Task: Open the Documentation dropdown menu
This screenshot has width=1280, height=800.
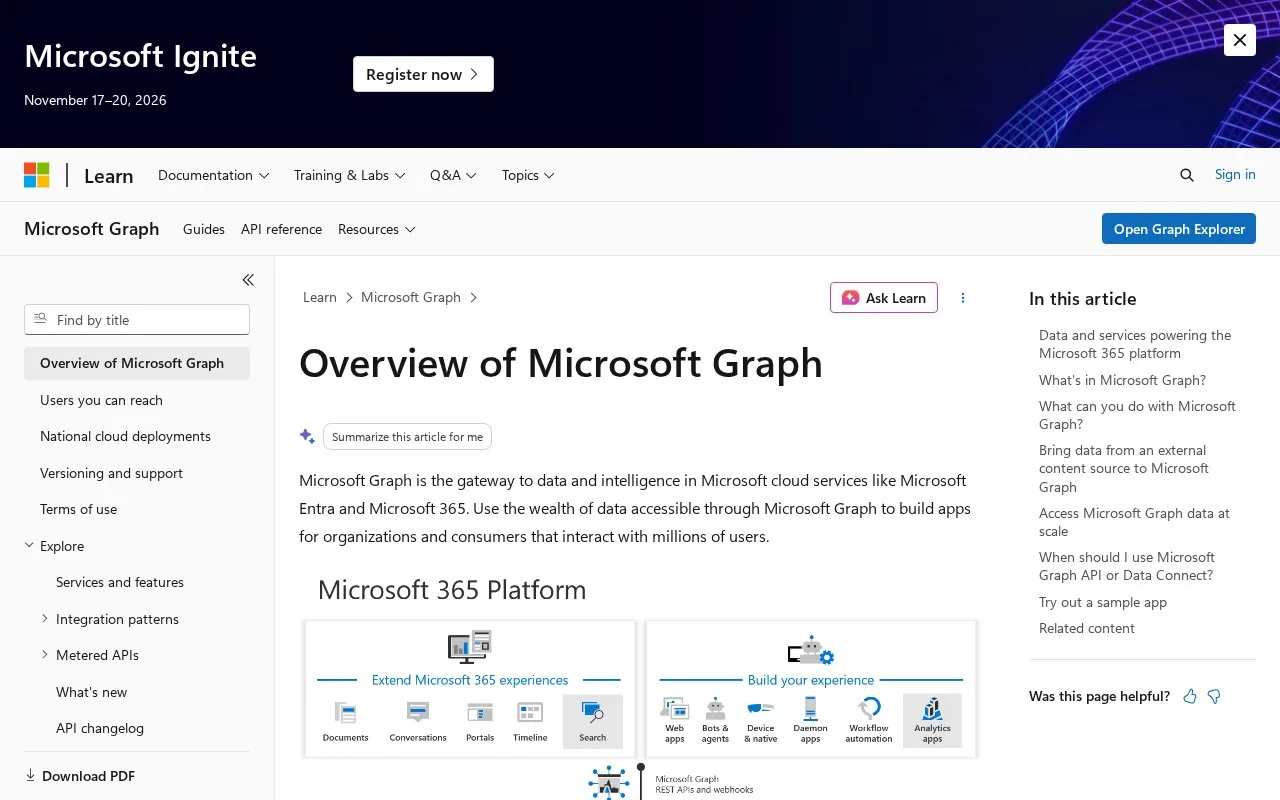Action: click(214, 175)
